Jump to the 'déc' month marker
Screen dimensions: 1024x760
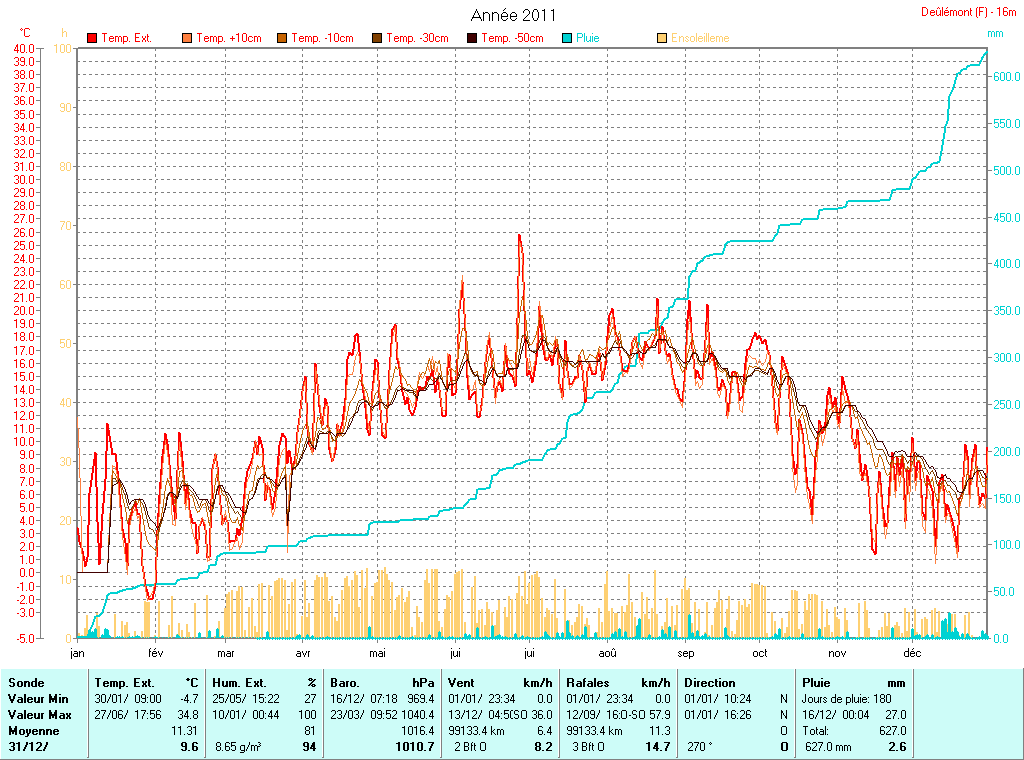coord(911,653)
